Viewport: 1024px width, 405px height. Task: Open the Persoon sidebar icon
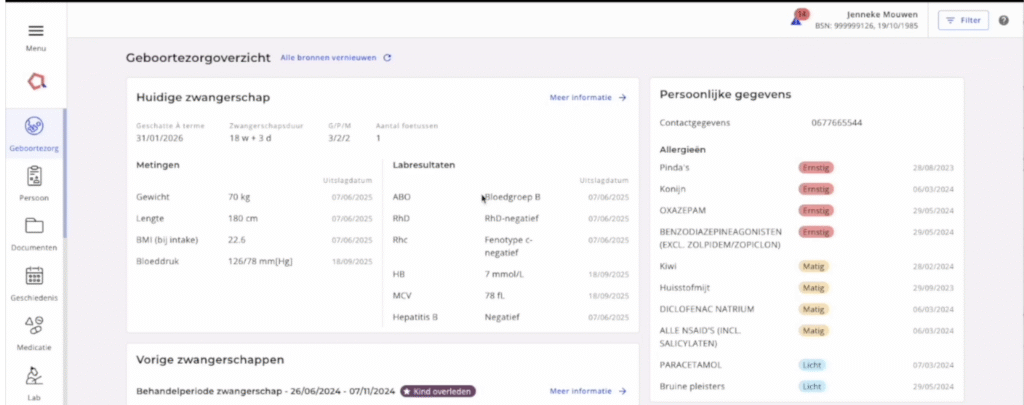coord(35,177)
